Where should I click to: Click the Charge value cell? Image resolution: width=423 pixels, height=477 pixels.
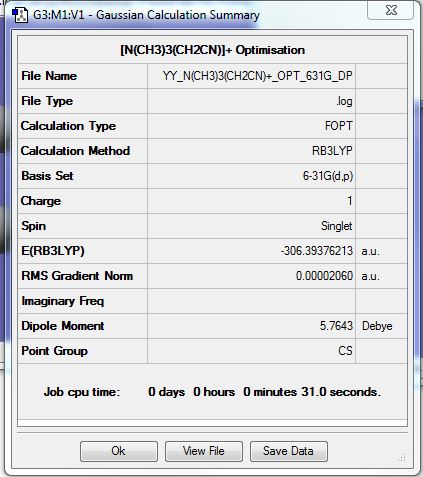tap(251, 201)
